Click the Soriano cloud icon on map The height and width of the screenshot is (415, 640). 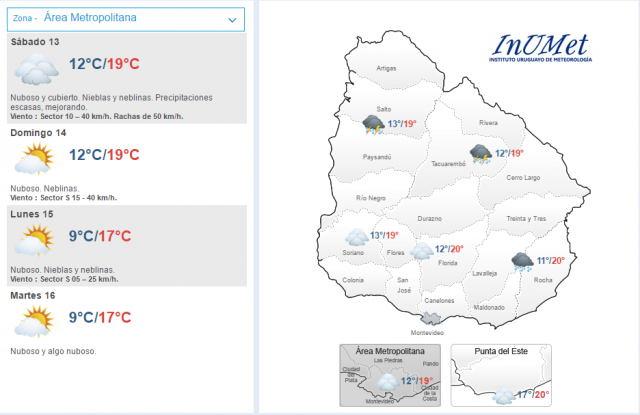(x=356, y=237)
